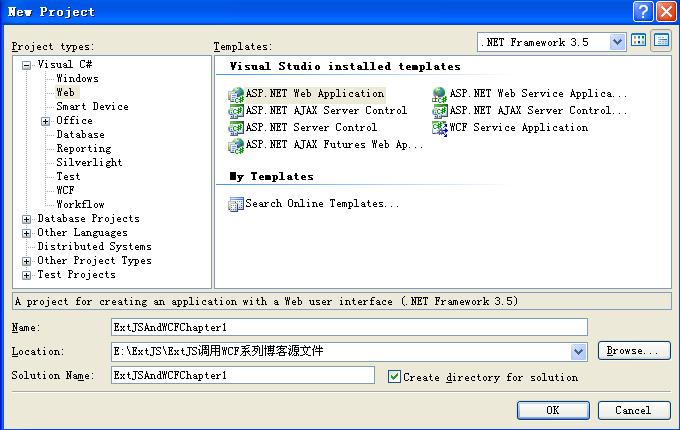
Task: Select ASP.NET AJAX Futures Web Ap... icon
Action: [x=236, y=146]
